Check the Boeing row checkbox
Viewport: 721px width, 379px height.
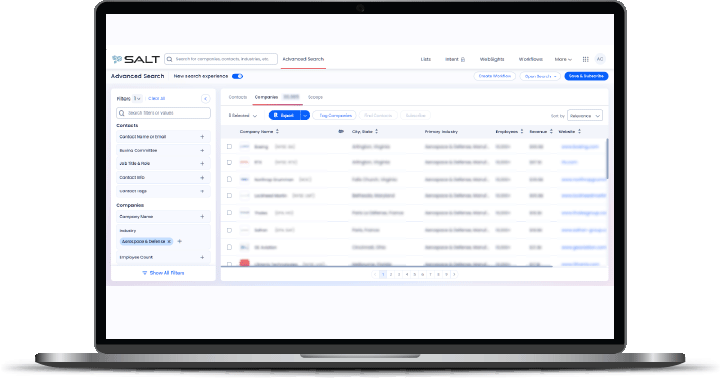(229, 147)
